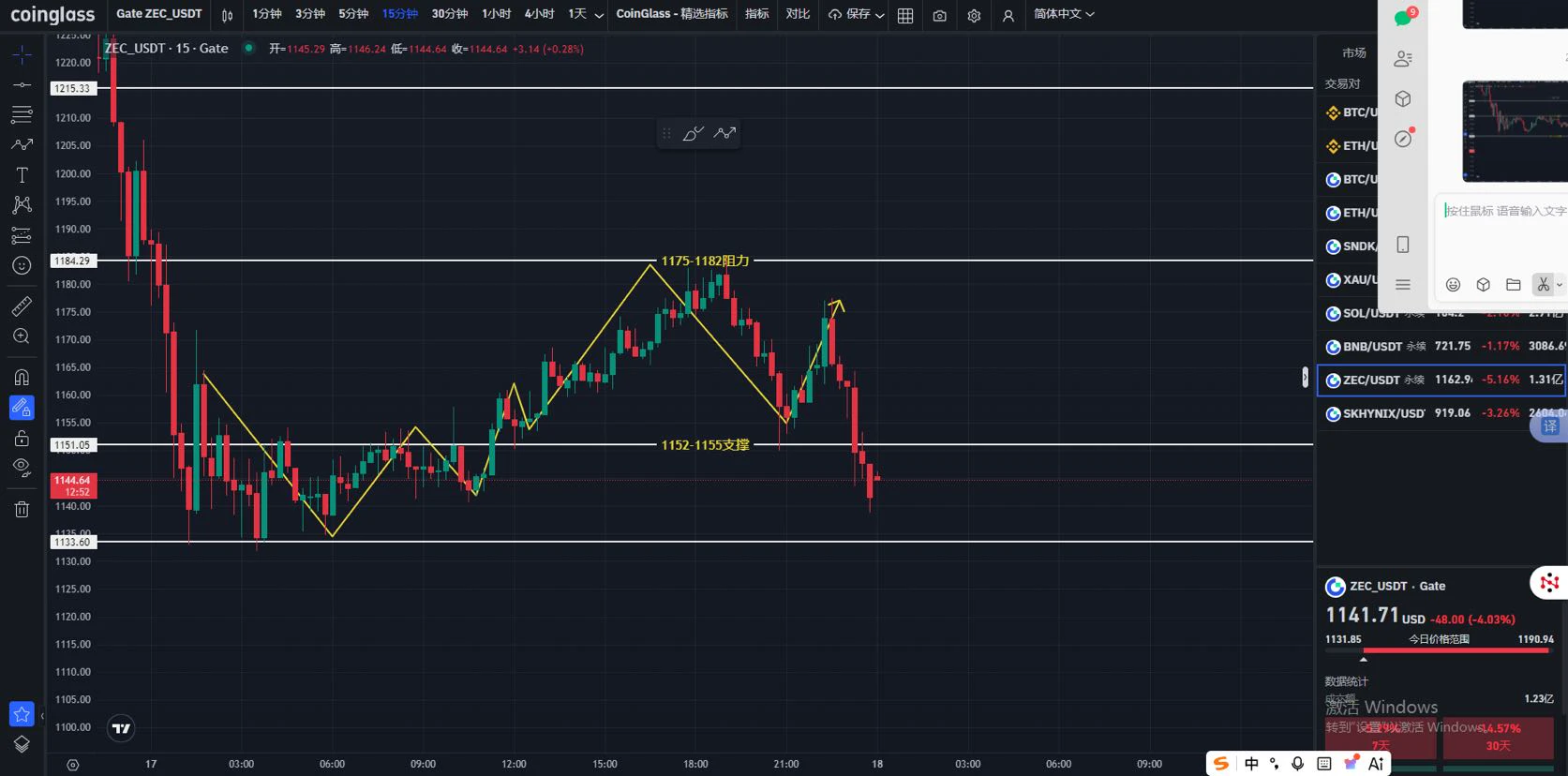Toggle magnet mode in the drawing toolbar
This screenshot has width=1568, height=776.
(x=22, y=378)
